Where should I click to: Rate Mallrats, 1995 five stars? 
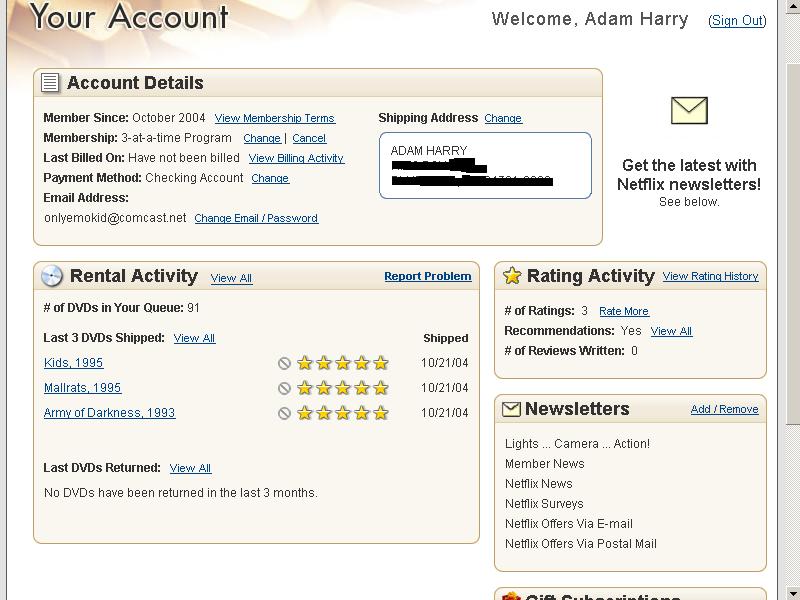coord(381,388)
